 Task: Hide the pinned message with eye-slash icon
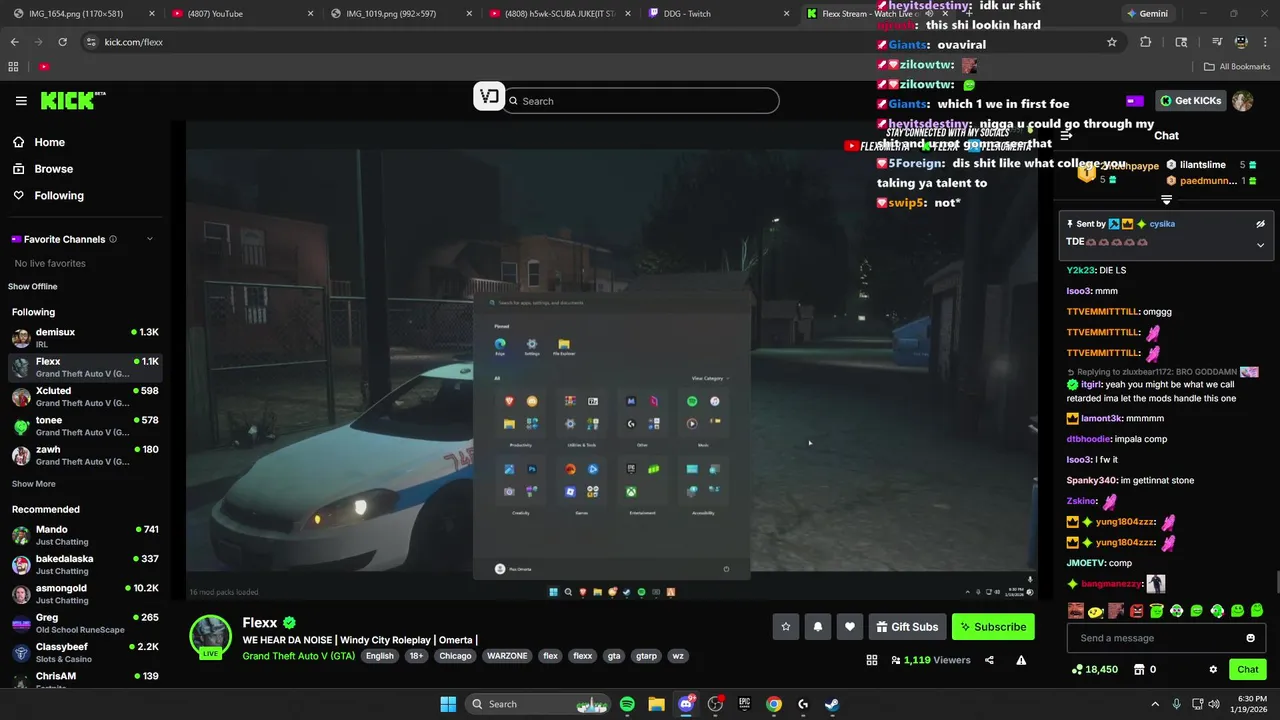pyautogui.click(x=1260, y=224)
